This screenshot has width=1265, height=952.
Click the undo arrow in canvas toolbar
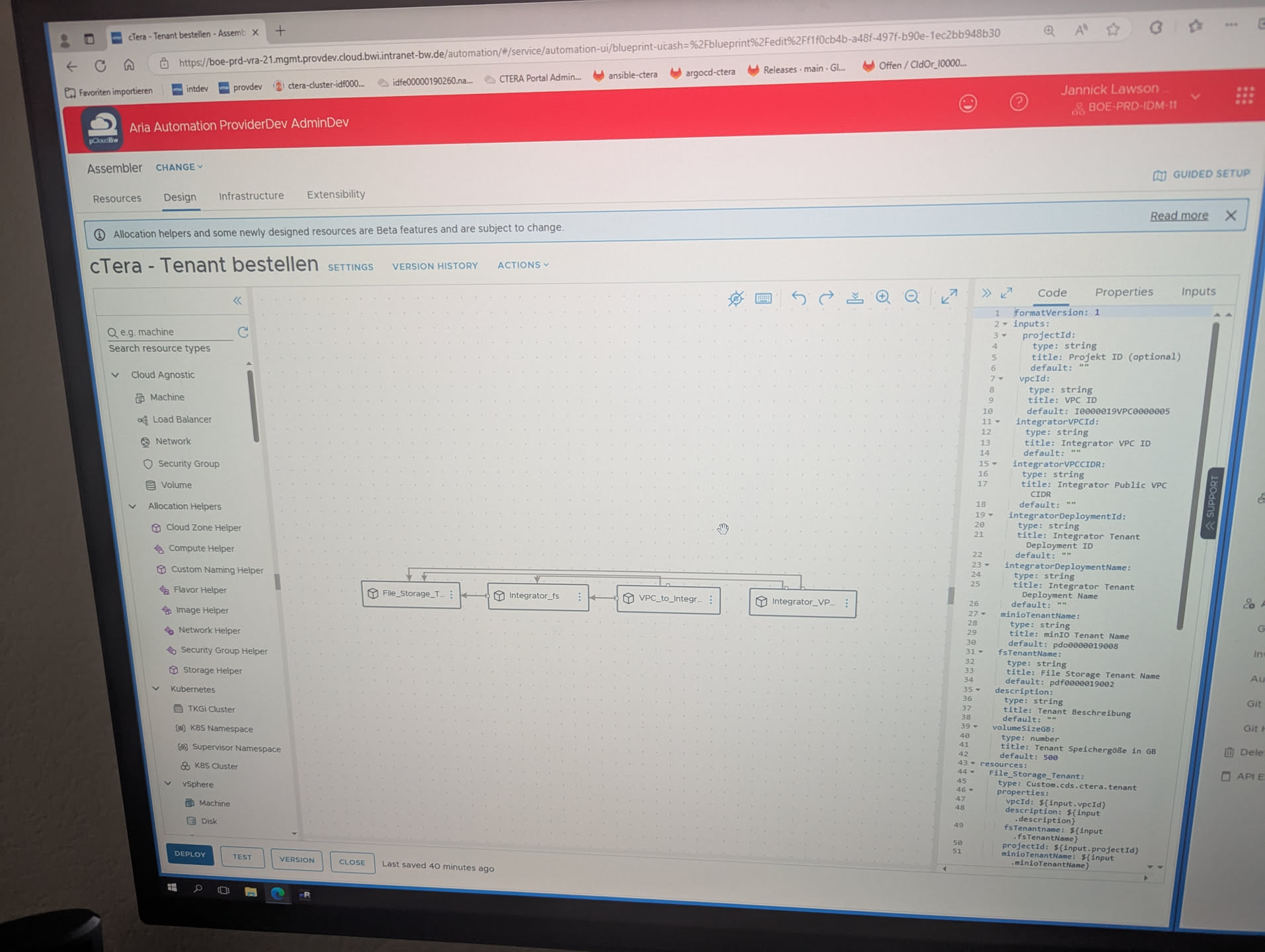(799, 298)
